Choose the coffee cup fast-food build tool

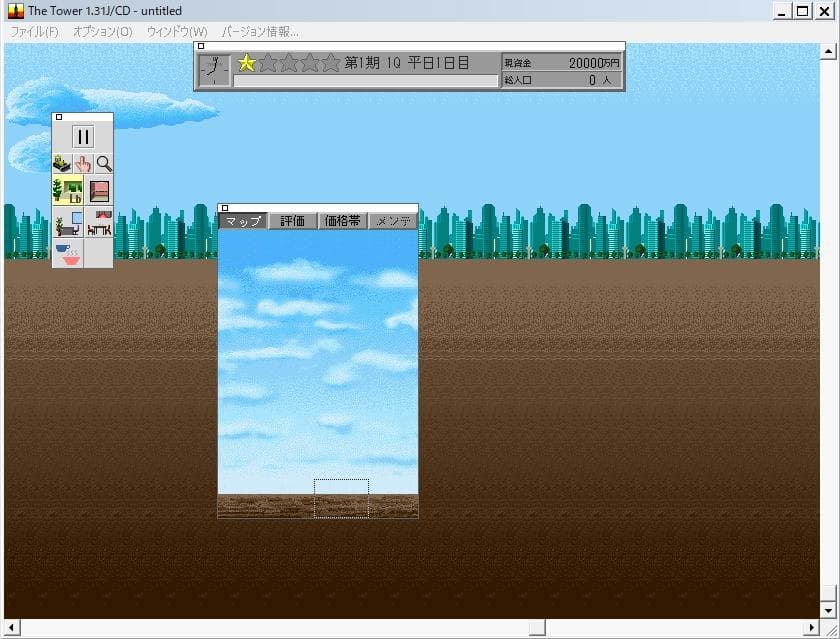pos(68,253)
